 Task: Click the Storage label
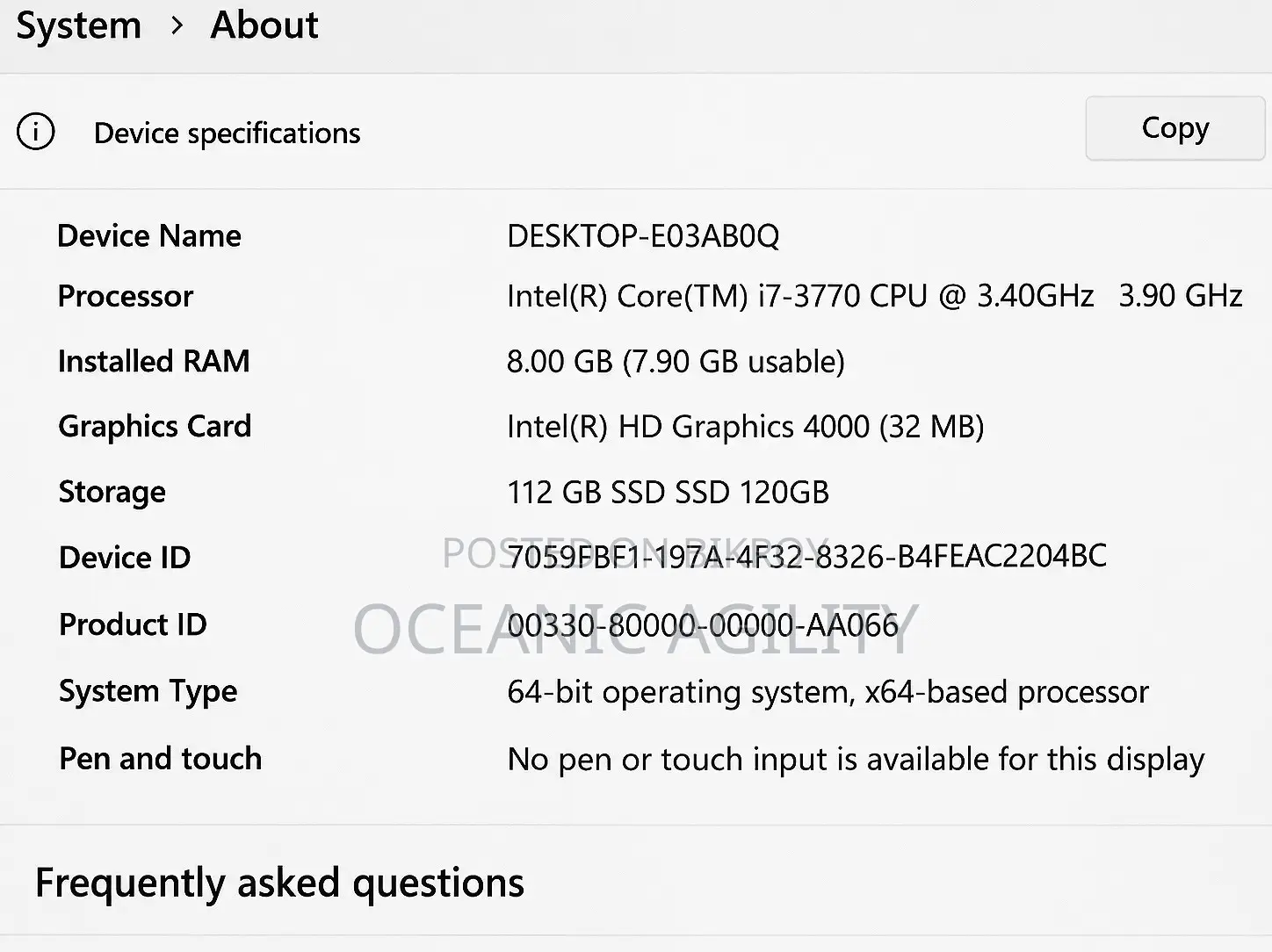point(112,492)
